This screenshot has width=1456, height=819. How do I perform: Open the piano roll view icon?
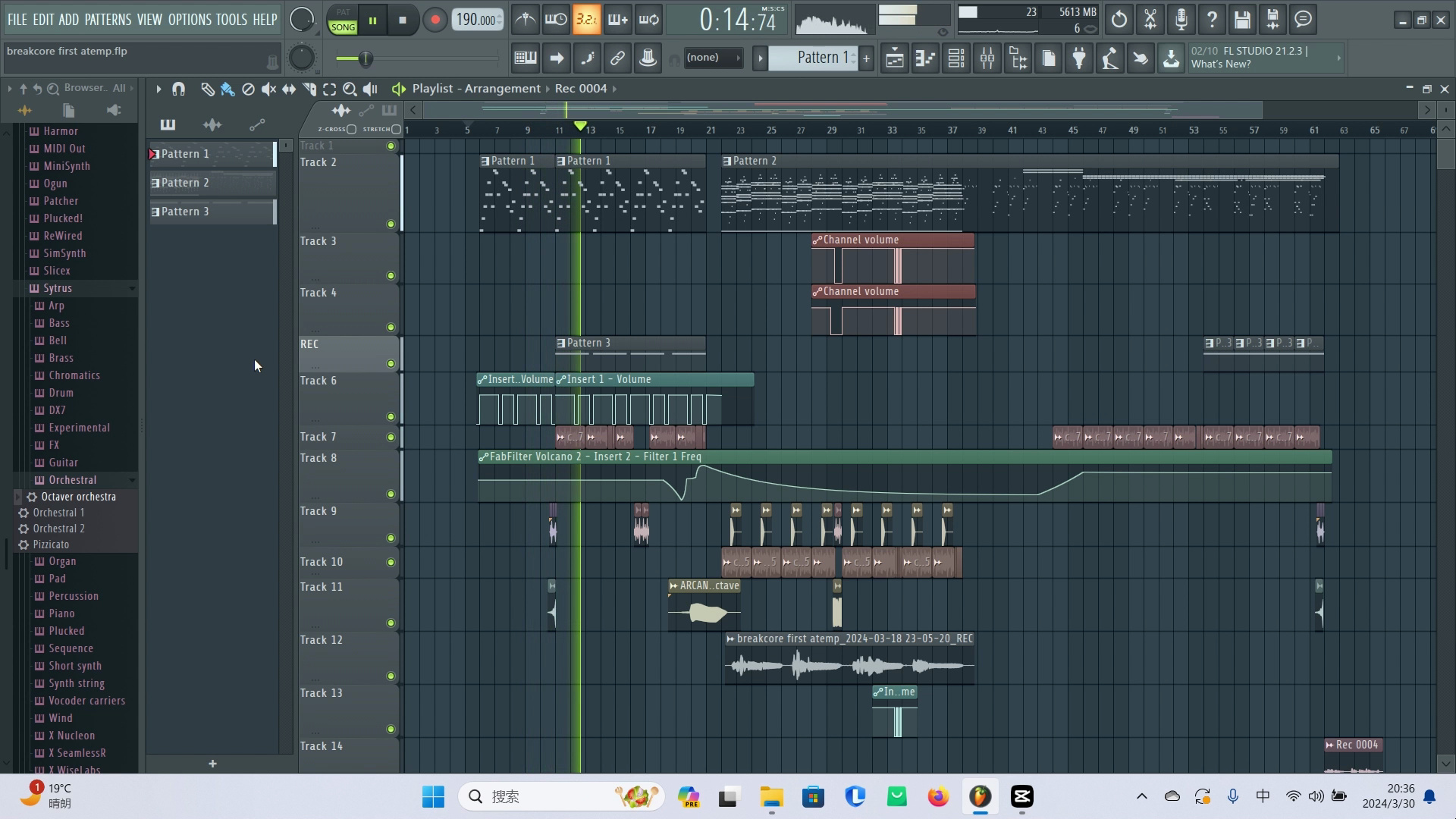[x=925, y=58]
